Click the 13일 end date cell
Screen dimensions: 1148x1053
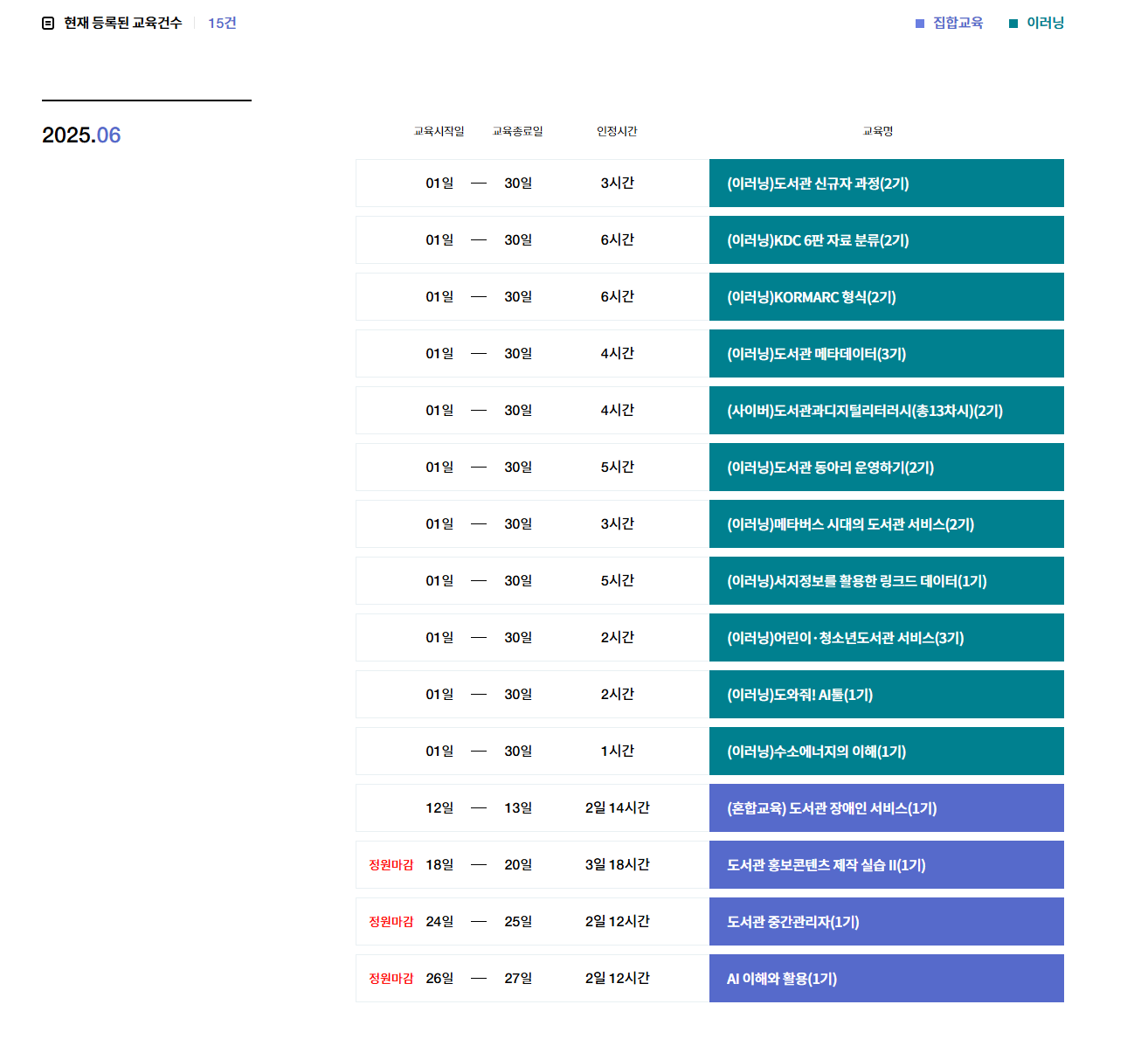click(518, 808)
